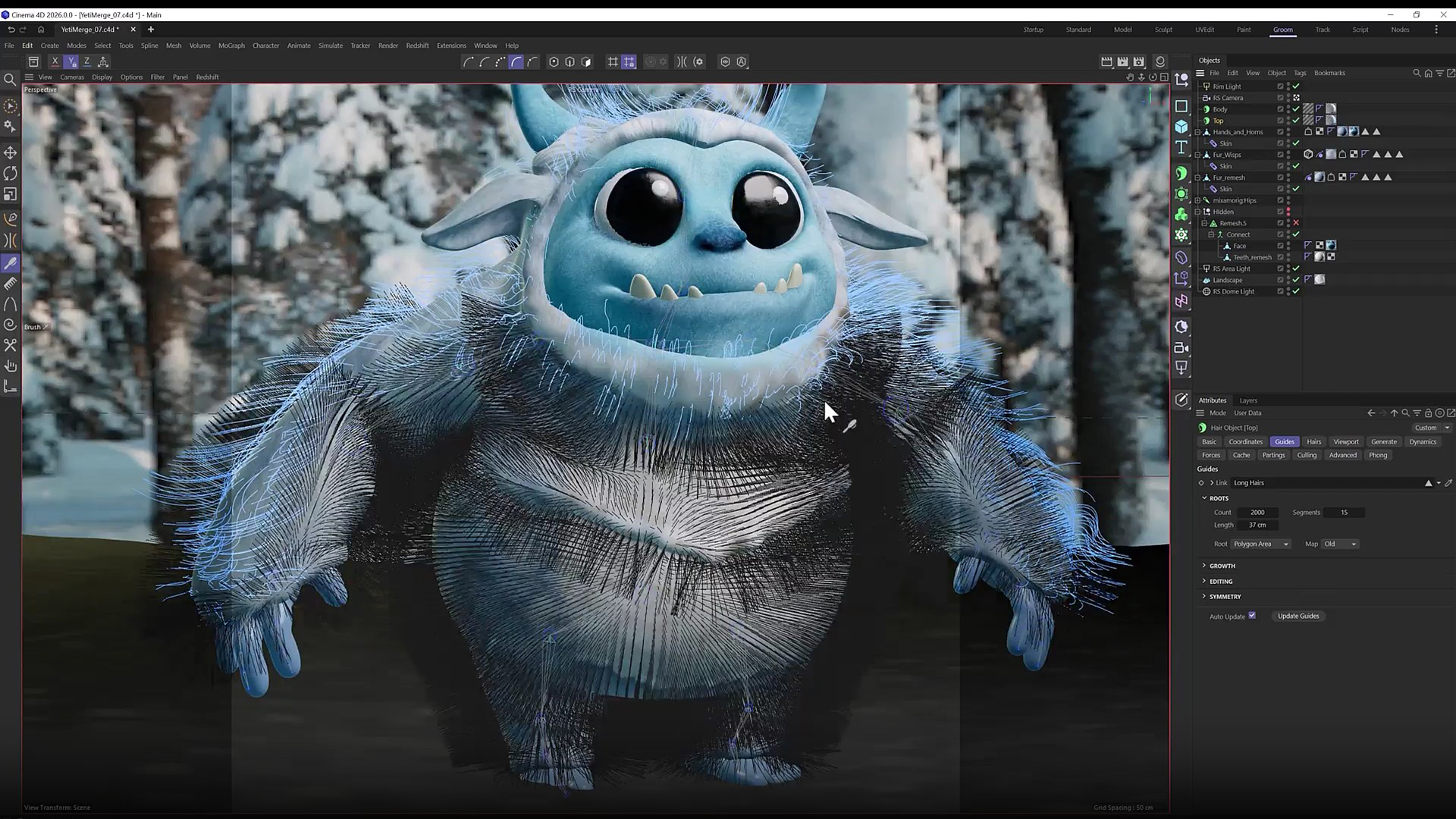Expand mixamorig:Hips hierarchy
Viewport: 1456px width, 819px height.
(1198, 200)
